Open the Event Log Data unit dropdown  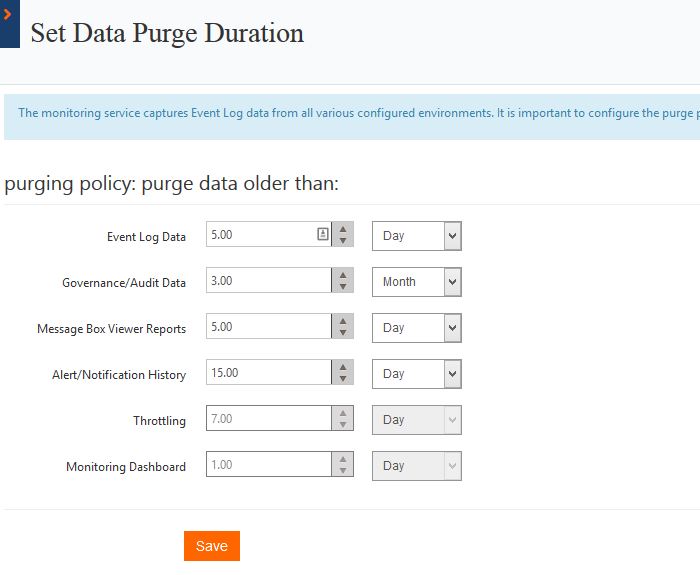(417, 236)
